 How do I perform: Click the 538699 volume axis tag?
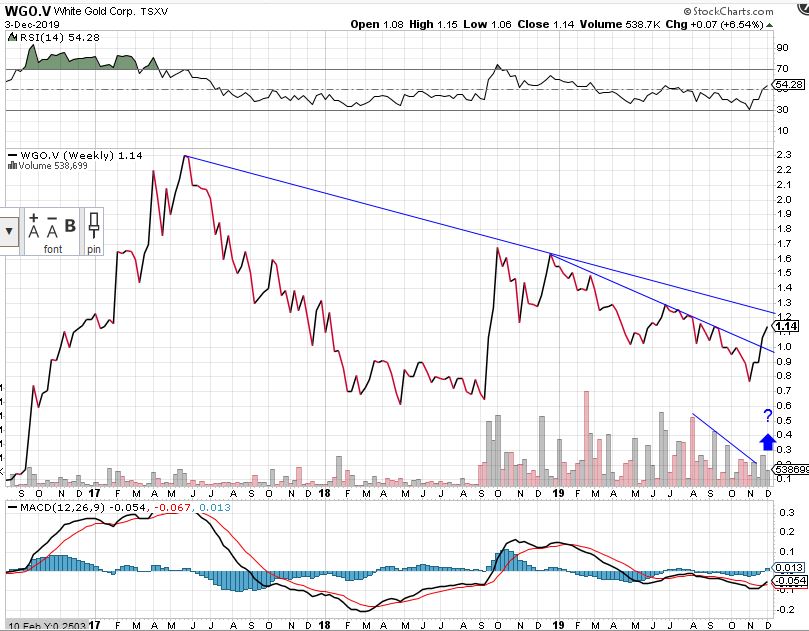790,470
